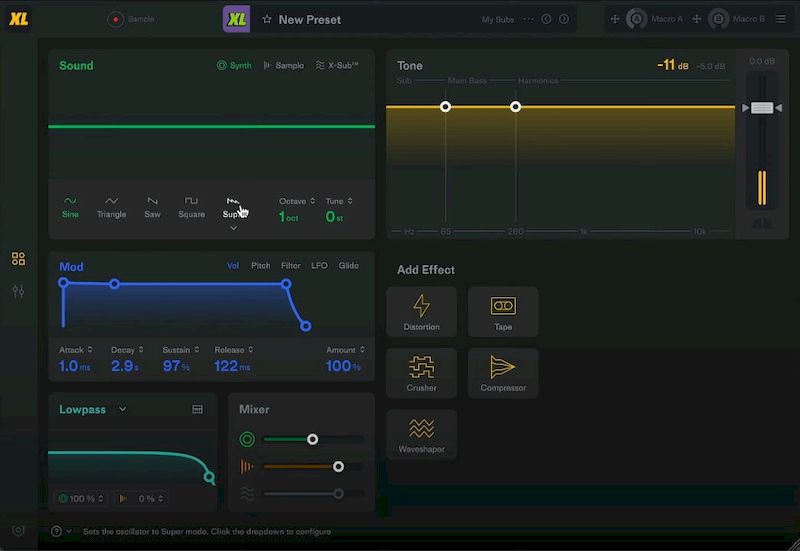Select the Sine waveform
The height and width of the screenshot is (551, 800).
(x=70, y=207)
